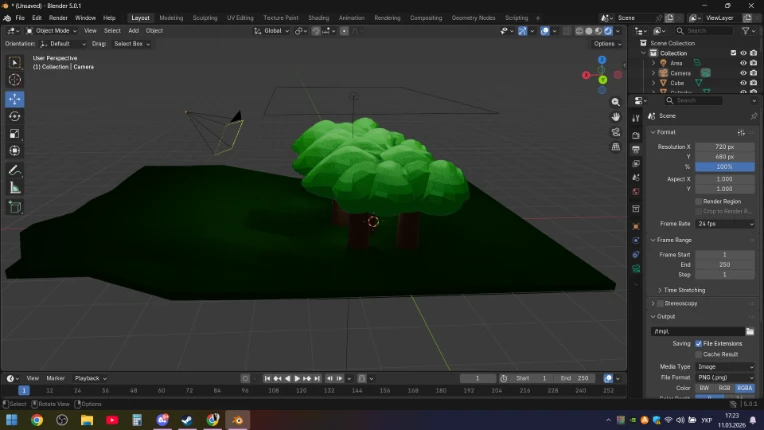
Task: Open the View Layer properties tab
Action: 636,164
